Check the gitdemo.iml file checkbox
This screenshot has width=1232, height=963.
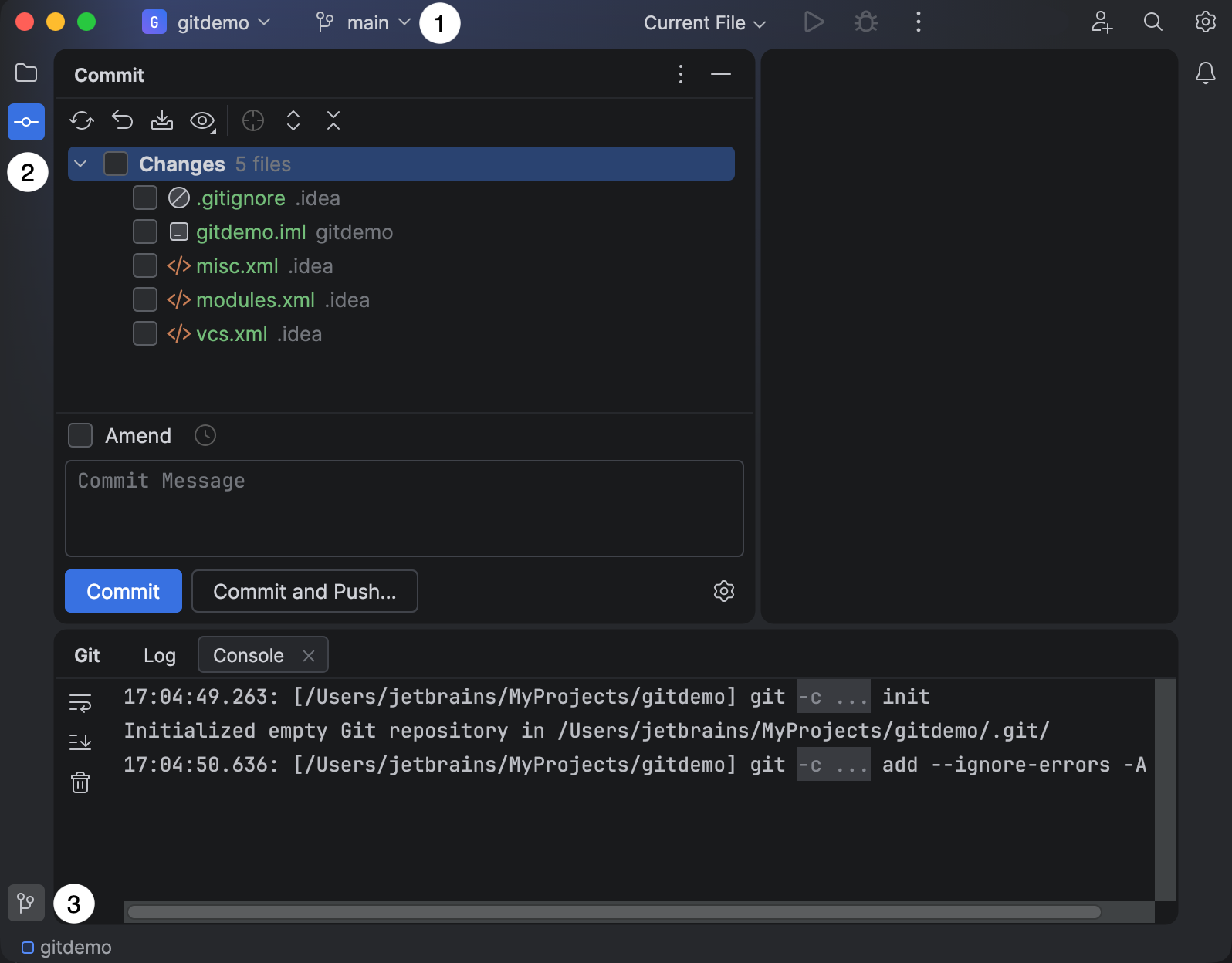tap(145, 231)
